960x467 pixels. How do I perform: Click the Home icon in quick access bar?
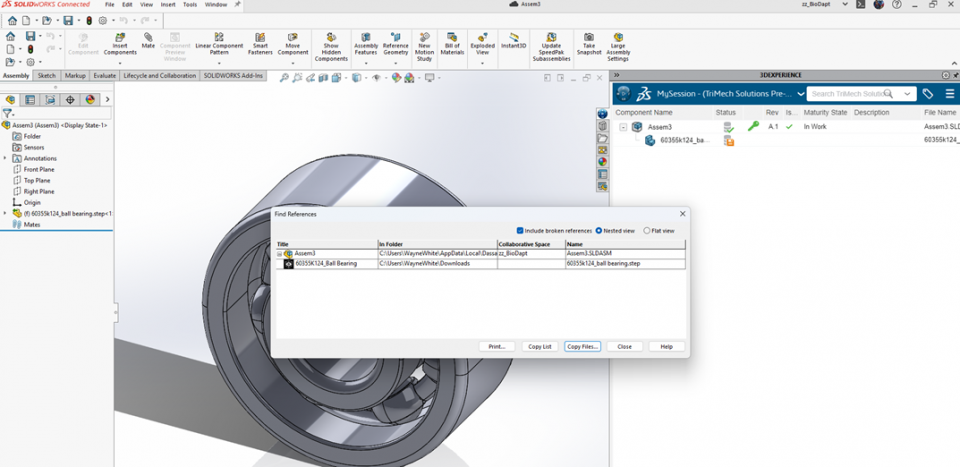tap(12, 21)
